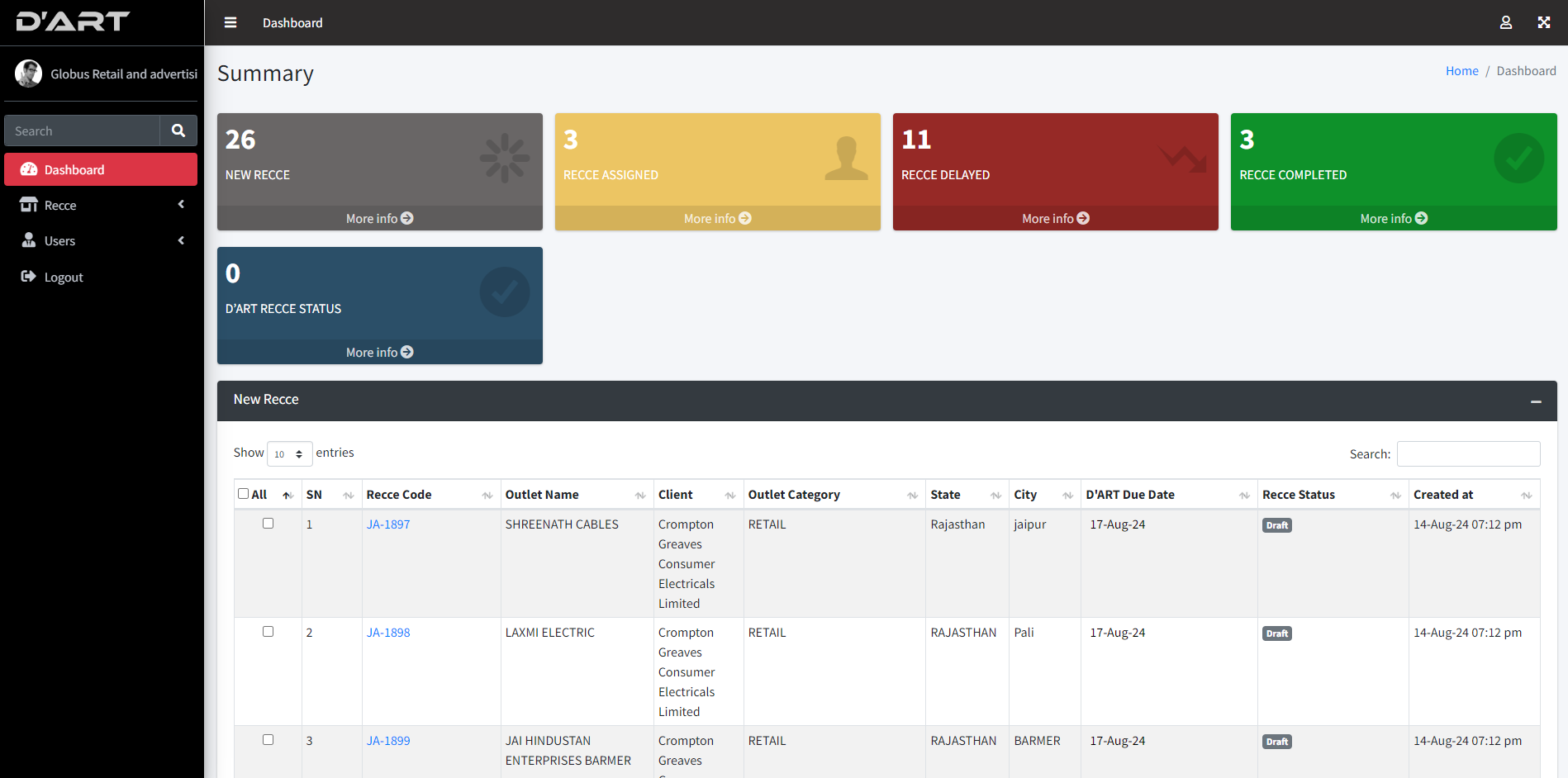Select Dashboard in the sidebar
The width and height of the screenshot is (1568, 778).
101,169
